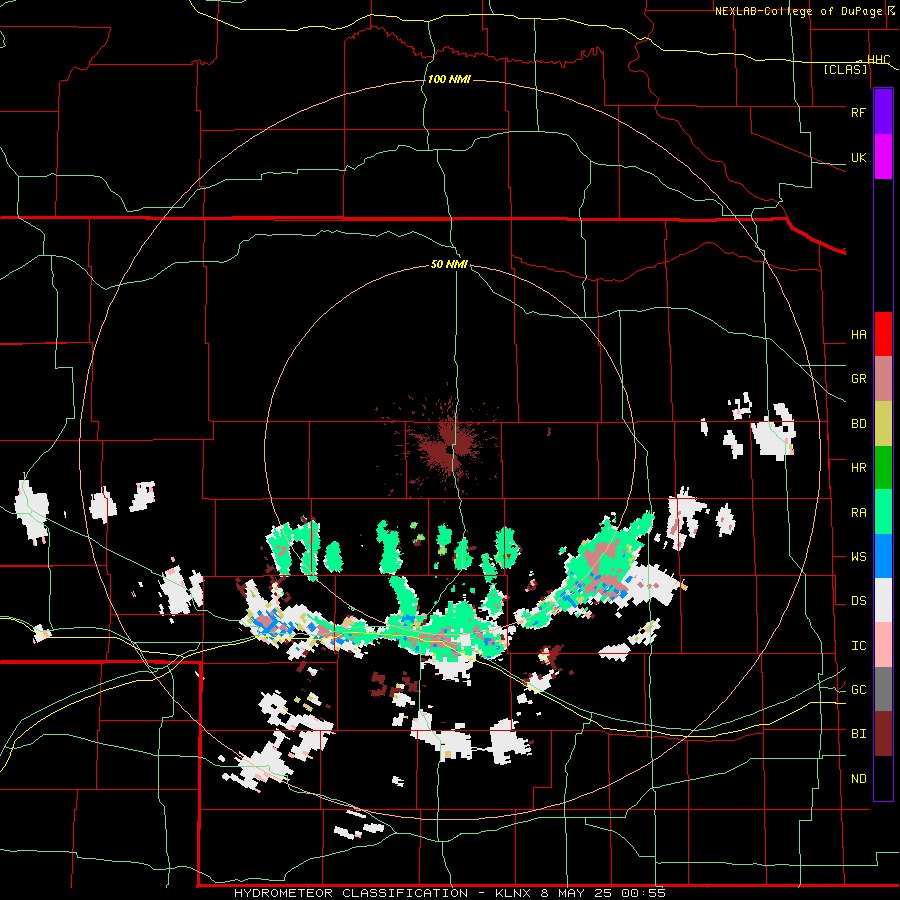Click the DS legend label text
The height and width of the screenshot is (900, 900).
pos(858,601)
